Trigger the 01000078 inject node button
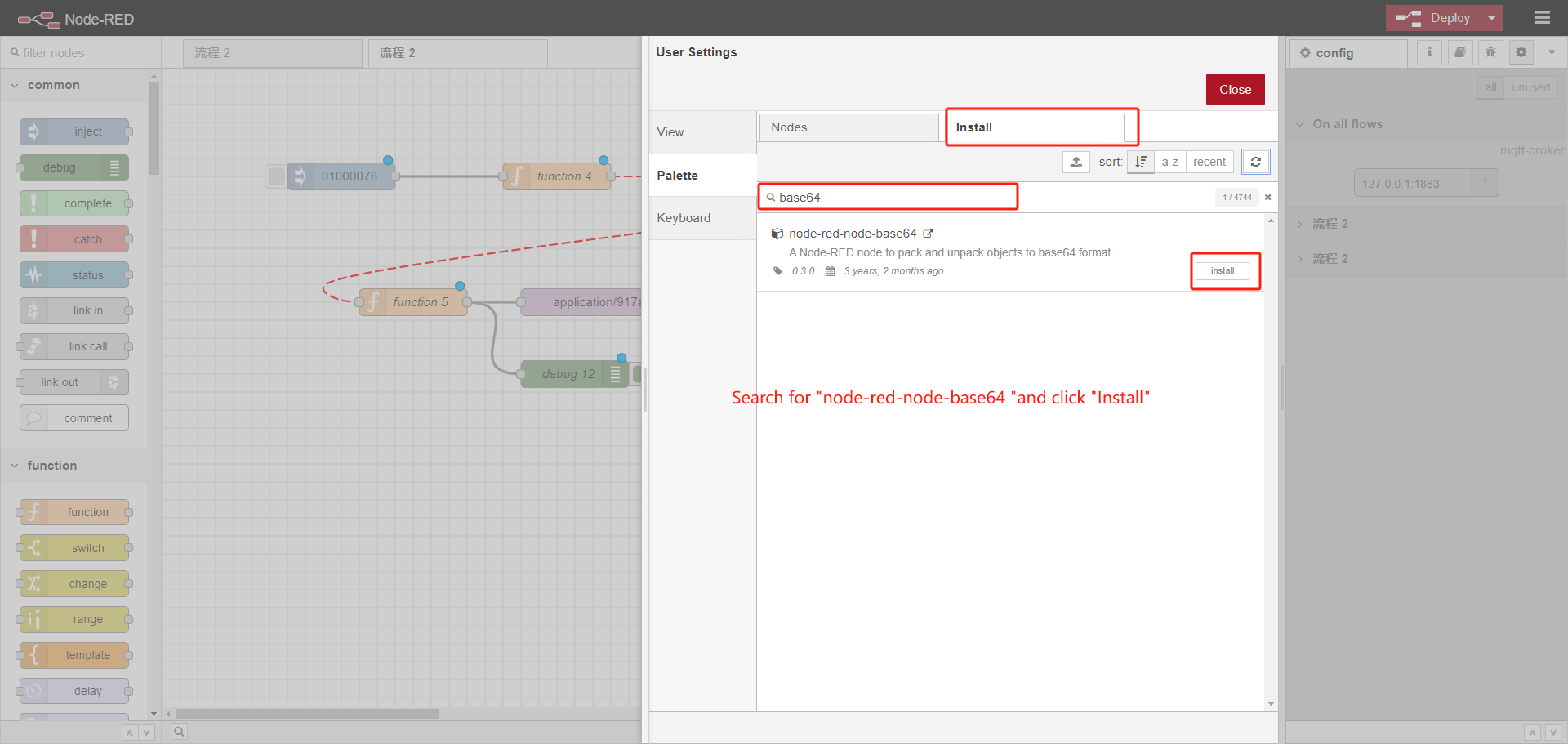The image size is (1568, 744). [x=277, y=176]
